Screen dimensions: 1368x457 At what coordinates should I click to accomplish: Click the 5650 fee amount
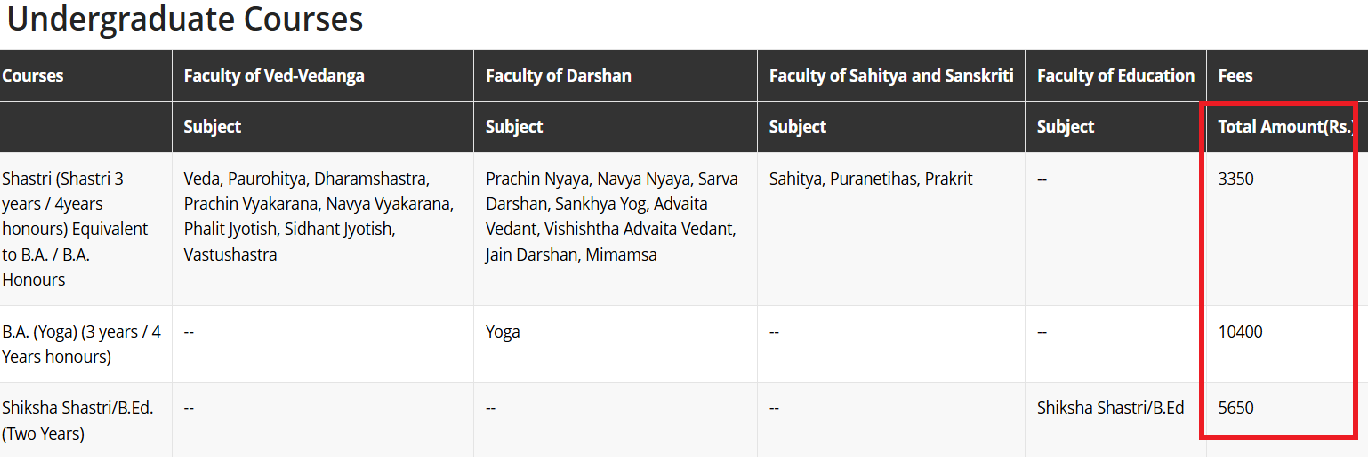[x=1235, y=408]
